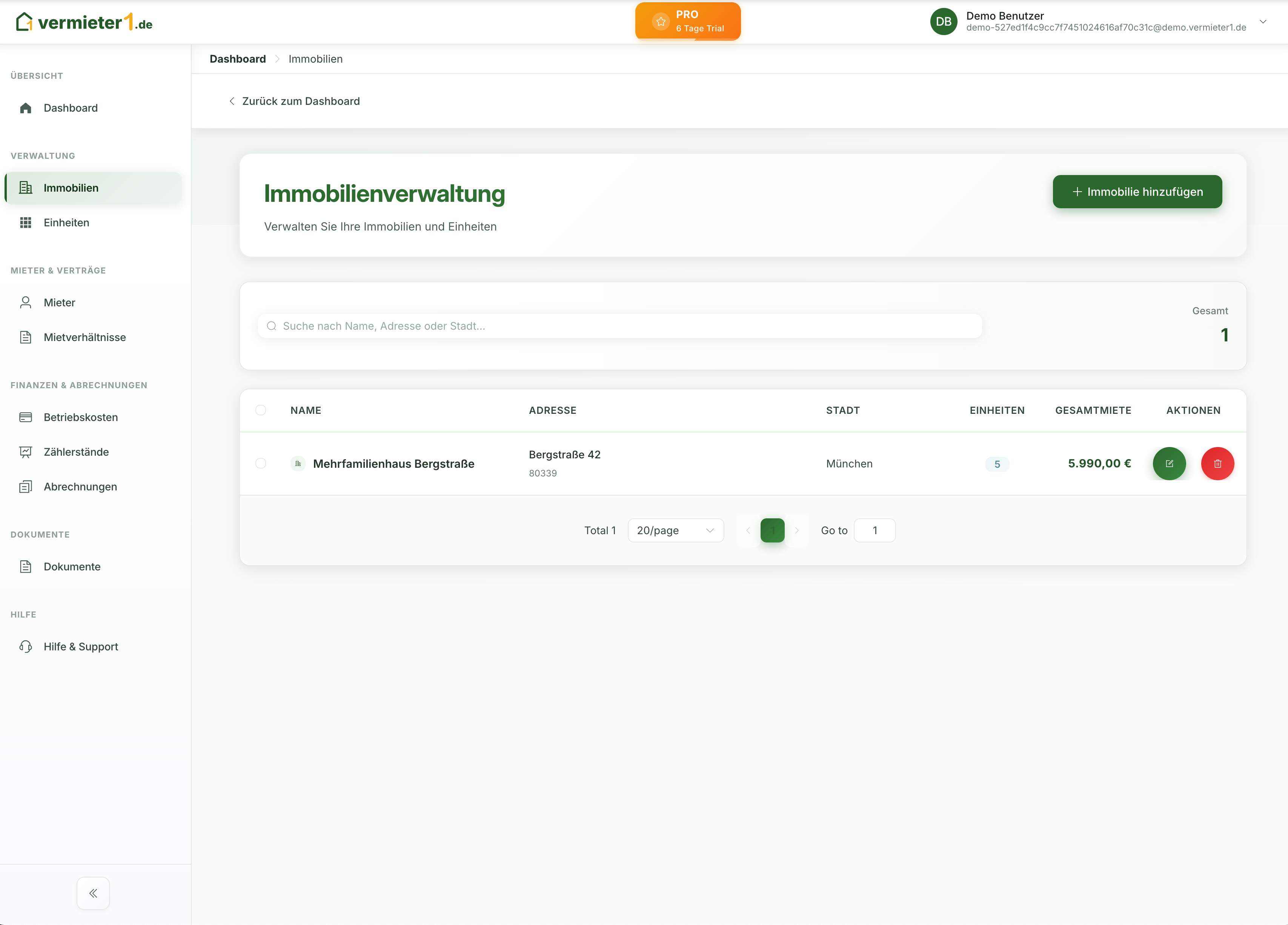Expand the Demo Benutzer account menu

1263,22
